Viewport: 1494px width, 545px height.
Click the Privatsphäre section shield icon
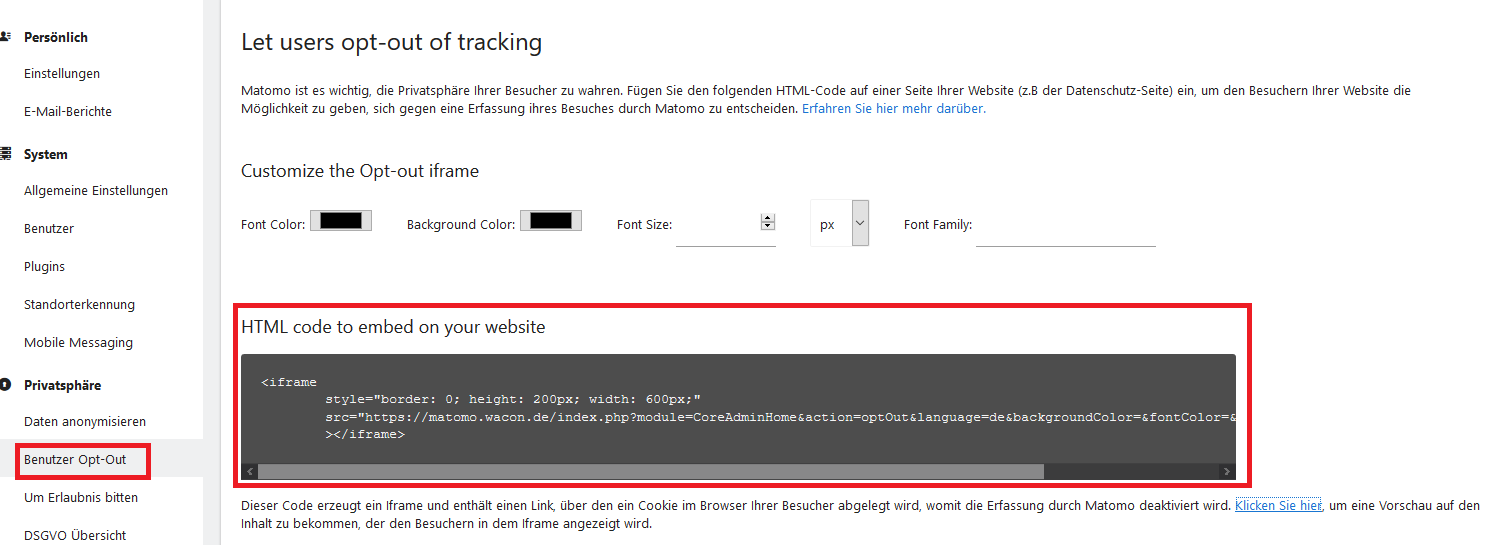point(5,385)
